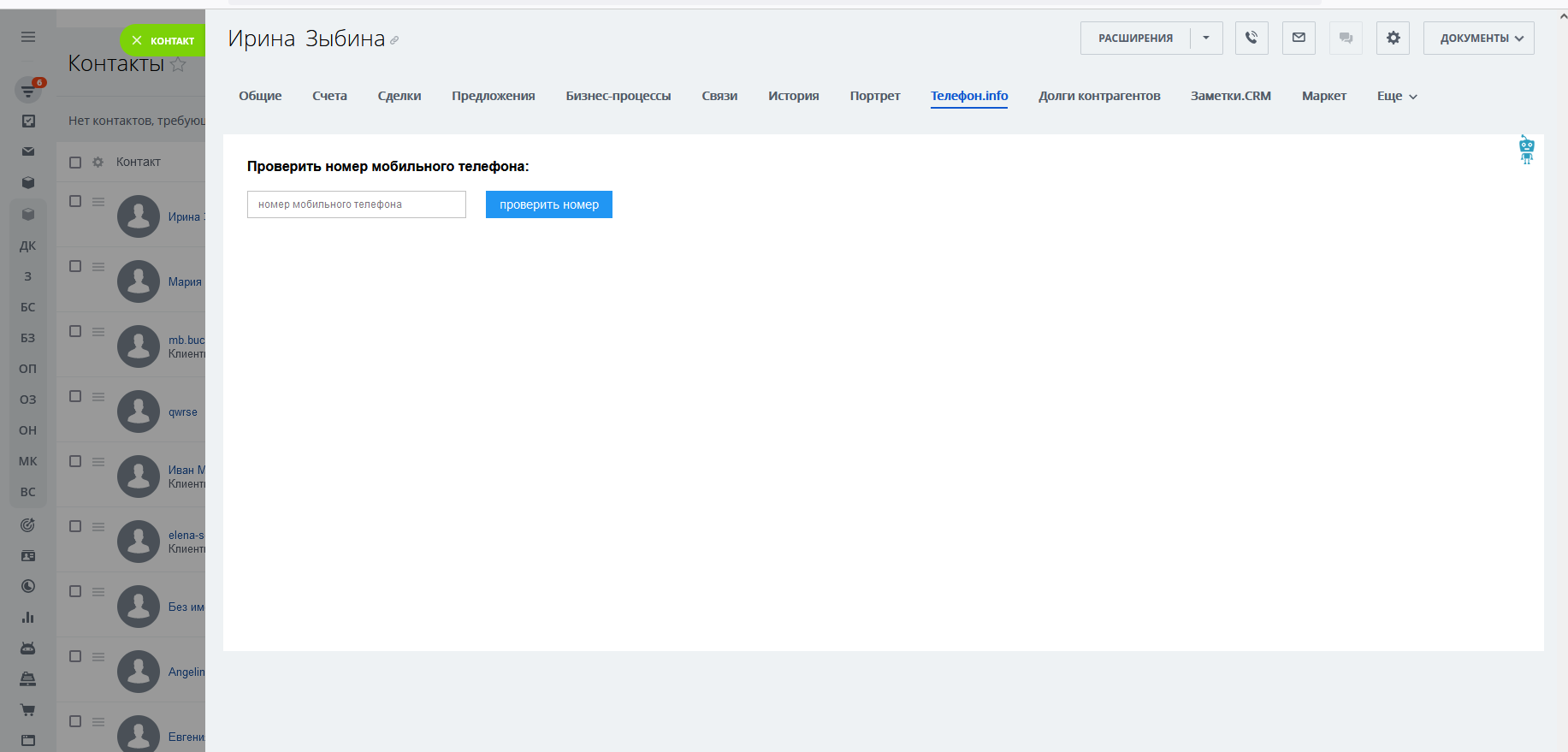This screenshot has height=752, width=1568.
Task: Click the shopping cart sidebar icon
Action: tap(28, 709)
